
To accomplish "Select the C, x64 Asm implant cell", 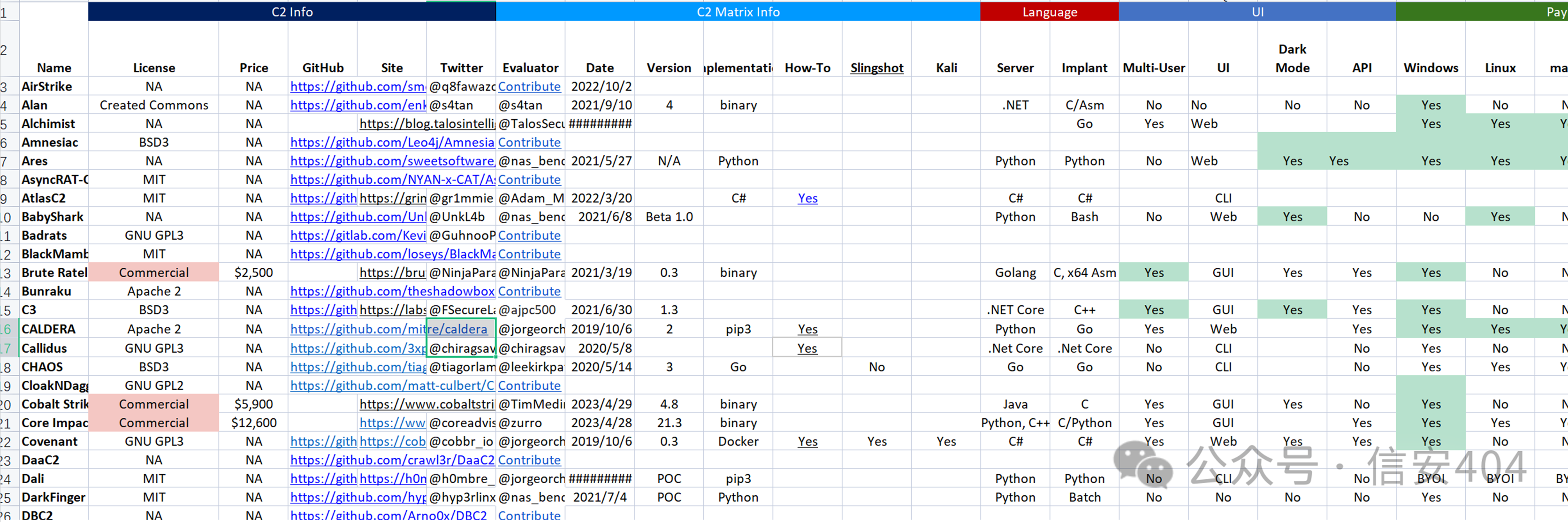I will [x=1084, y=273].
